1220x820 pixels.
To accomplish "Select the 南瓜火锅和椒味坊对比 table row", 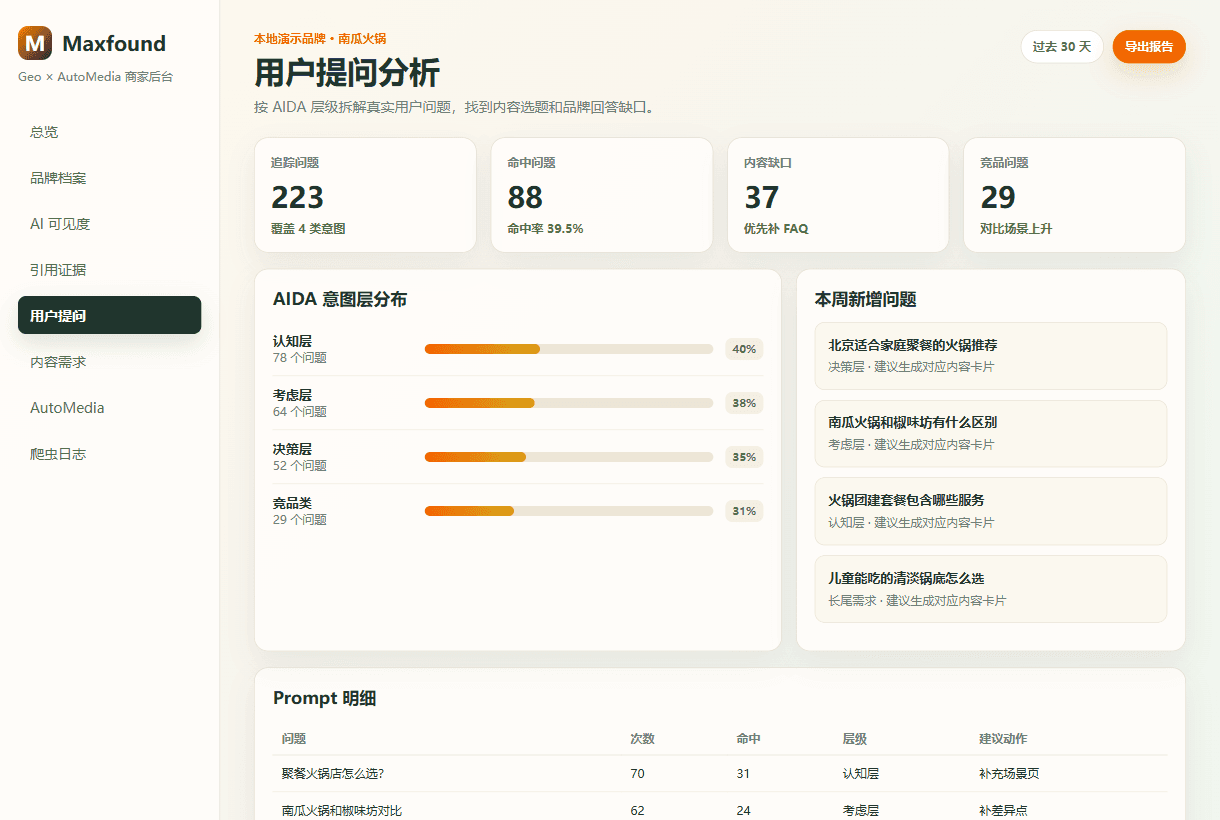I will pyautogui.click(x=720, y=808).
